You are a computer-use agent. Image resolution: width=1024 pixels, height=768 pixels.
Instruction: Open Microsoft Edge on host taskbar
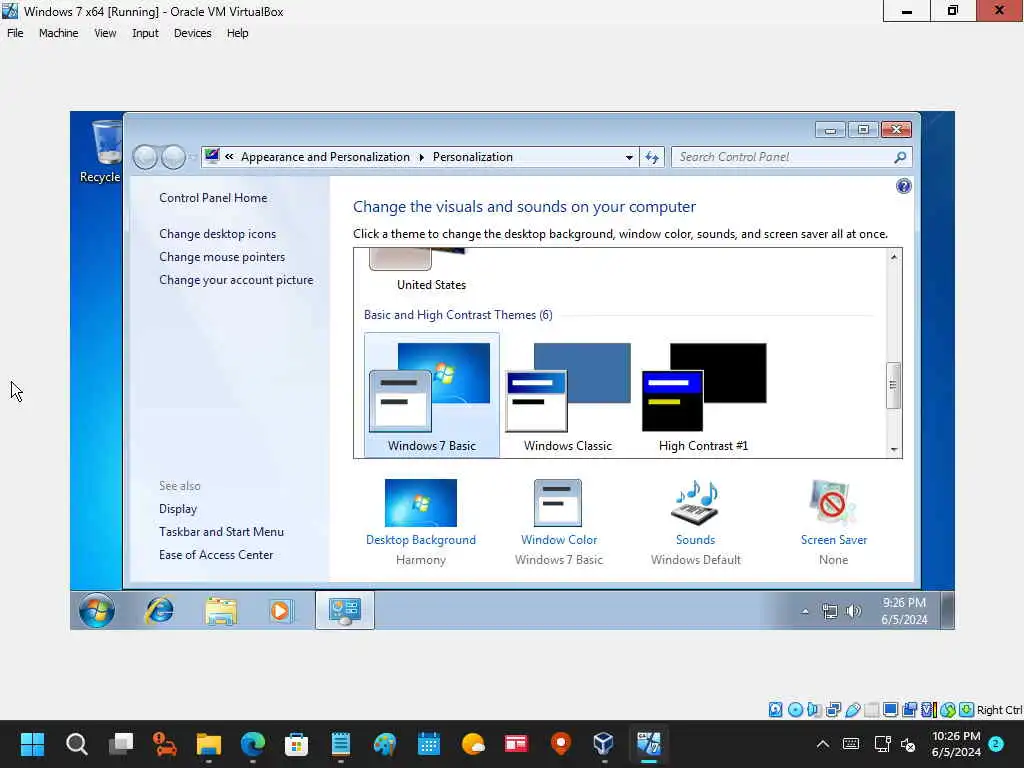click(x=253, y=744)
